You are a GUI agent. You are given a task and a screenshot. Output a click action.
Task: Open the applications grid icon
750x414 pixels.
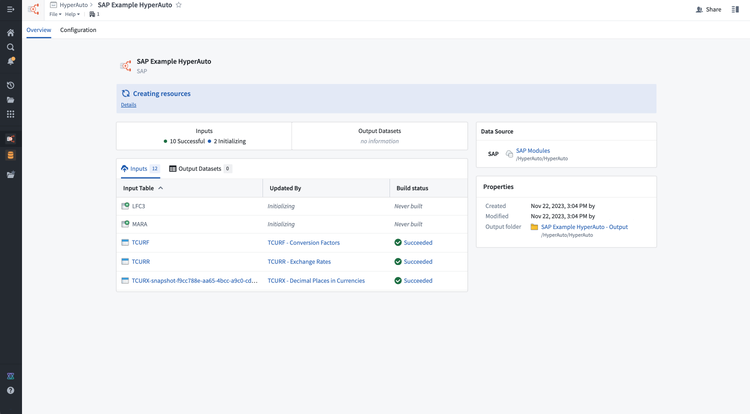[x=11, y=114]
